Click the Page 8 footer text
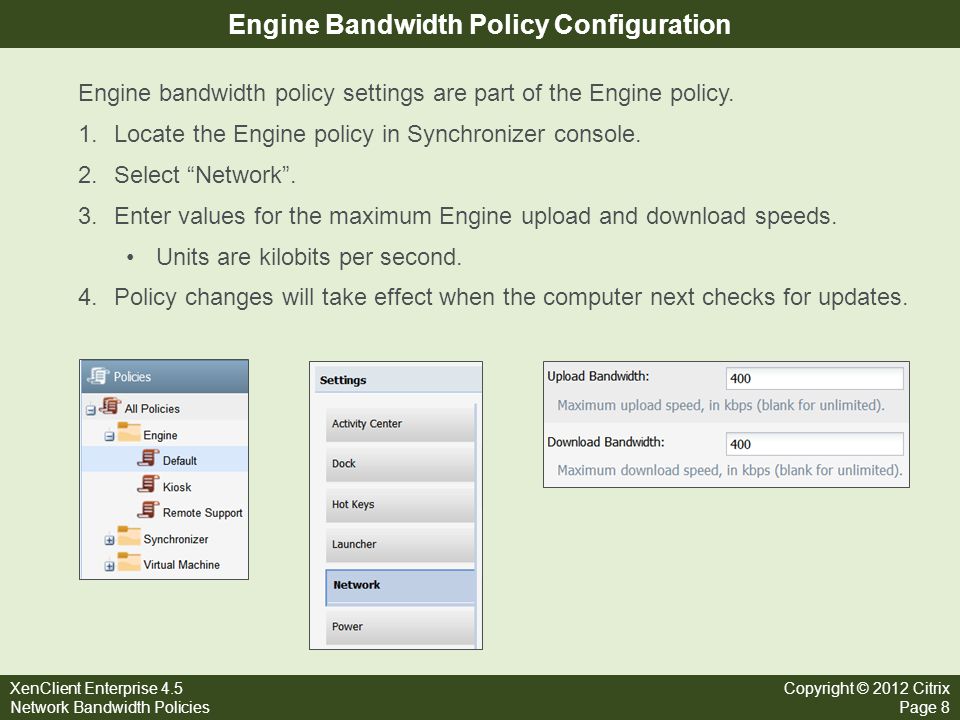 tap(924, 707)
